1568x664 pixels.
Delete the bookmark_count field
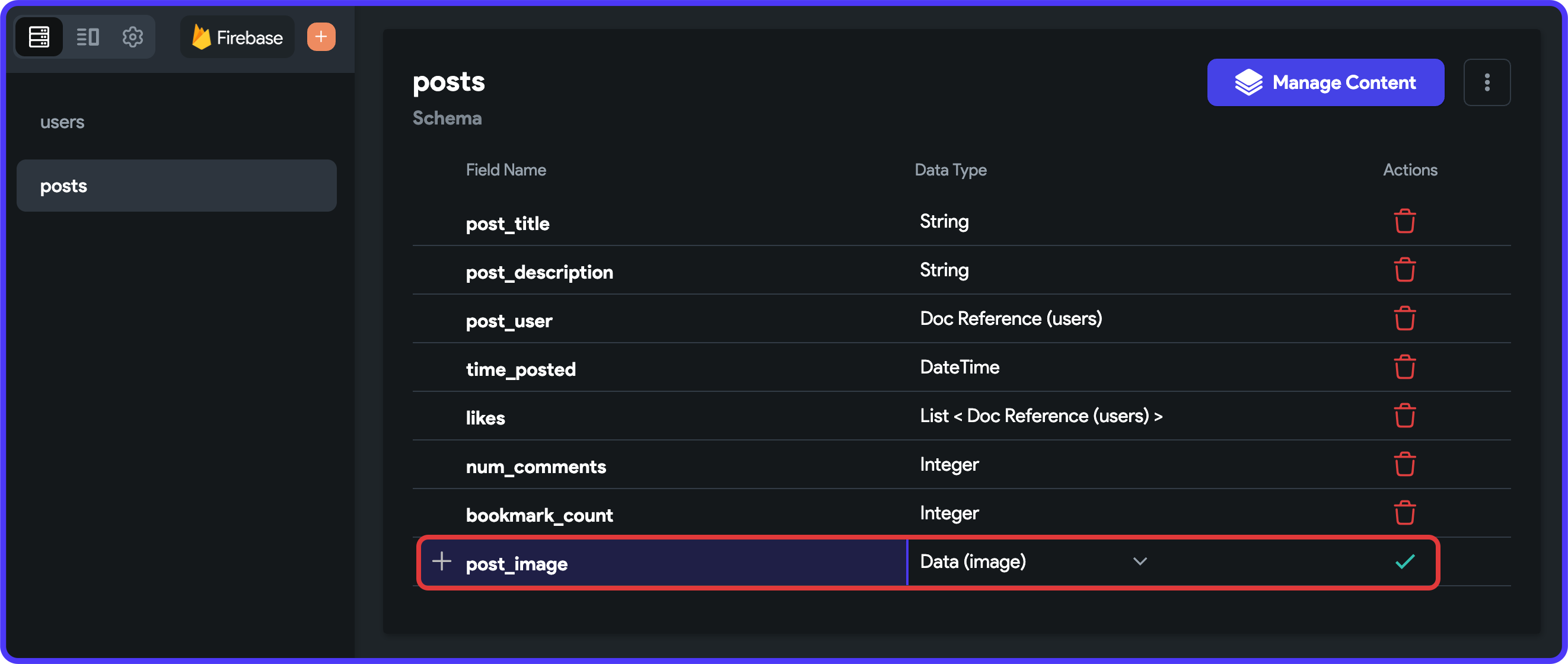coord(1404,513)
